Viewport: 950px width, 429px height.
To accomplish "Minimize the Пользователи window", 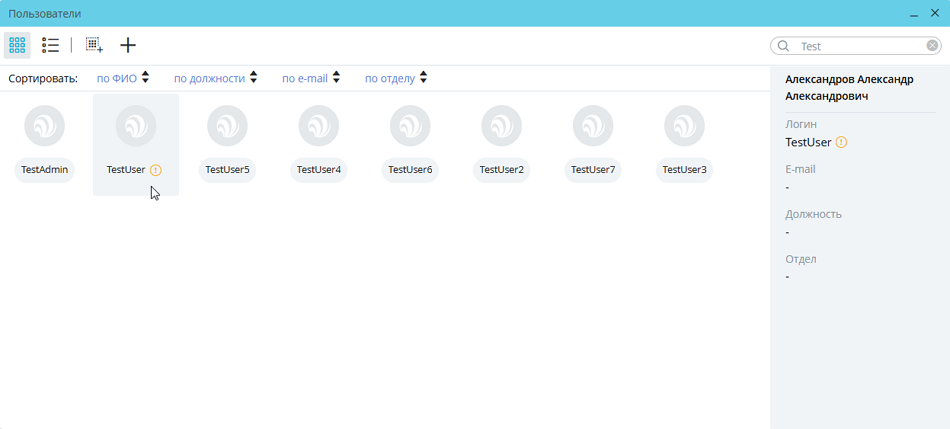I will (x=914, y=14).
